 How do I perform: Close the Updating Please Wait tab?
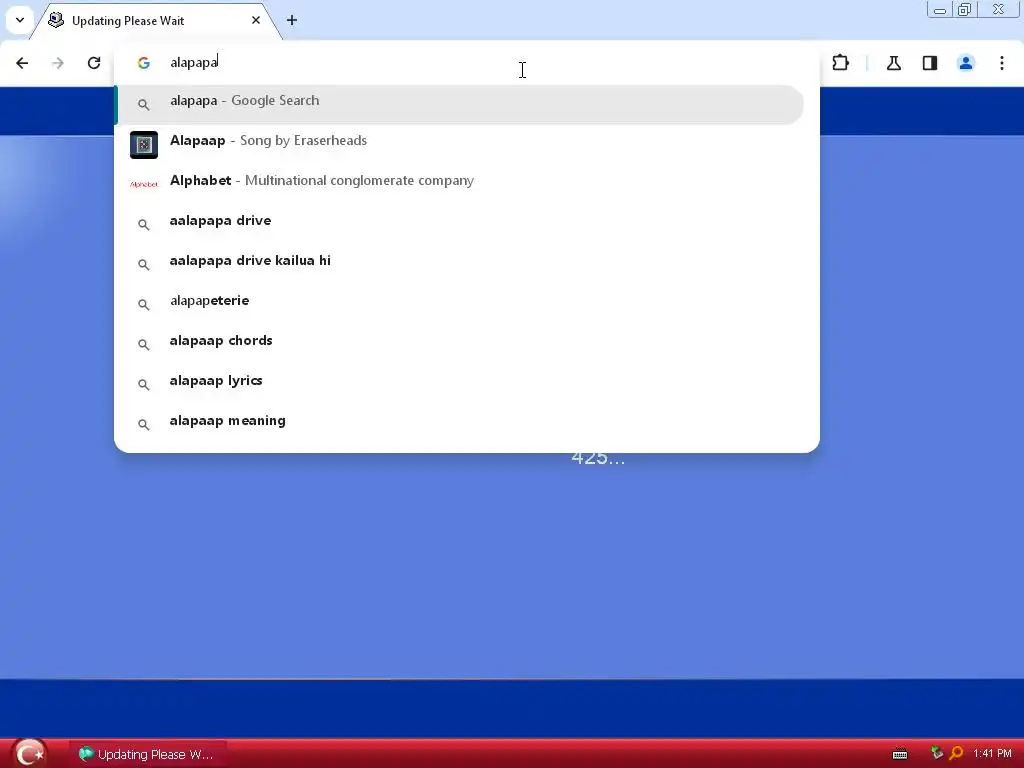click(256, 20)
